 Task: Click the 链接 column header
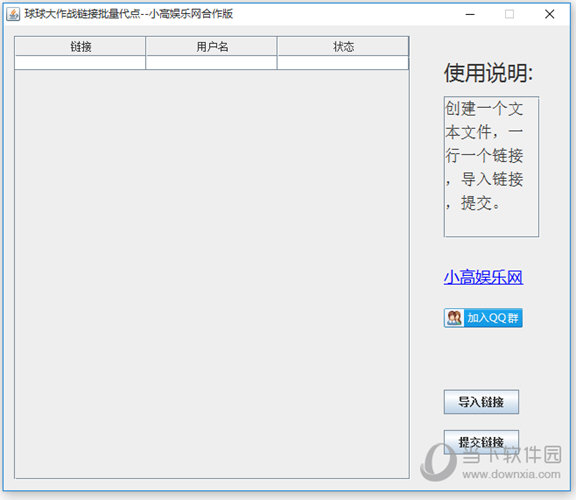pos(80,46)
